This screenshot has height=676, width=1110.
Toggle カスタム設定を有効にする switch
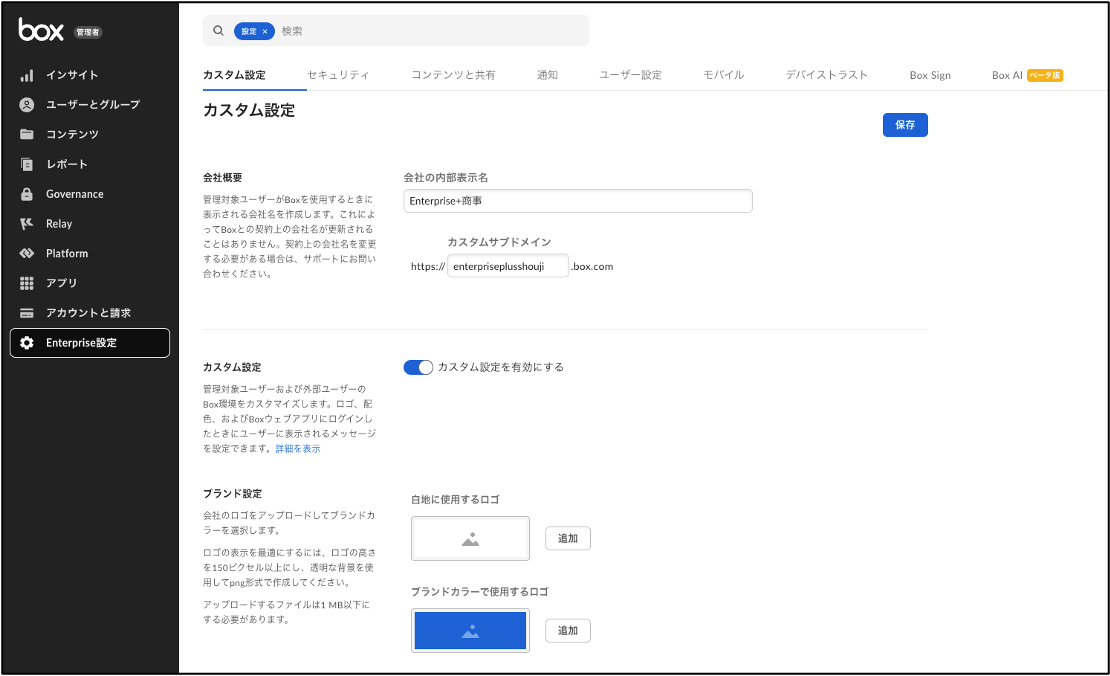click(418, 367)
